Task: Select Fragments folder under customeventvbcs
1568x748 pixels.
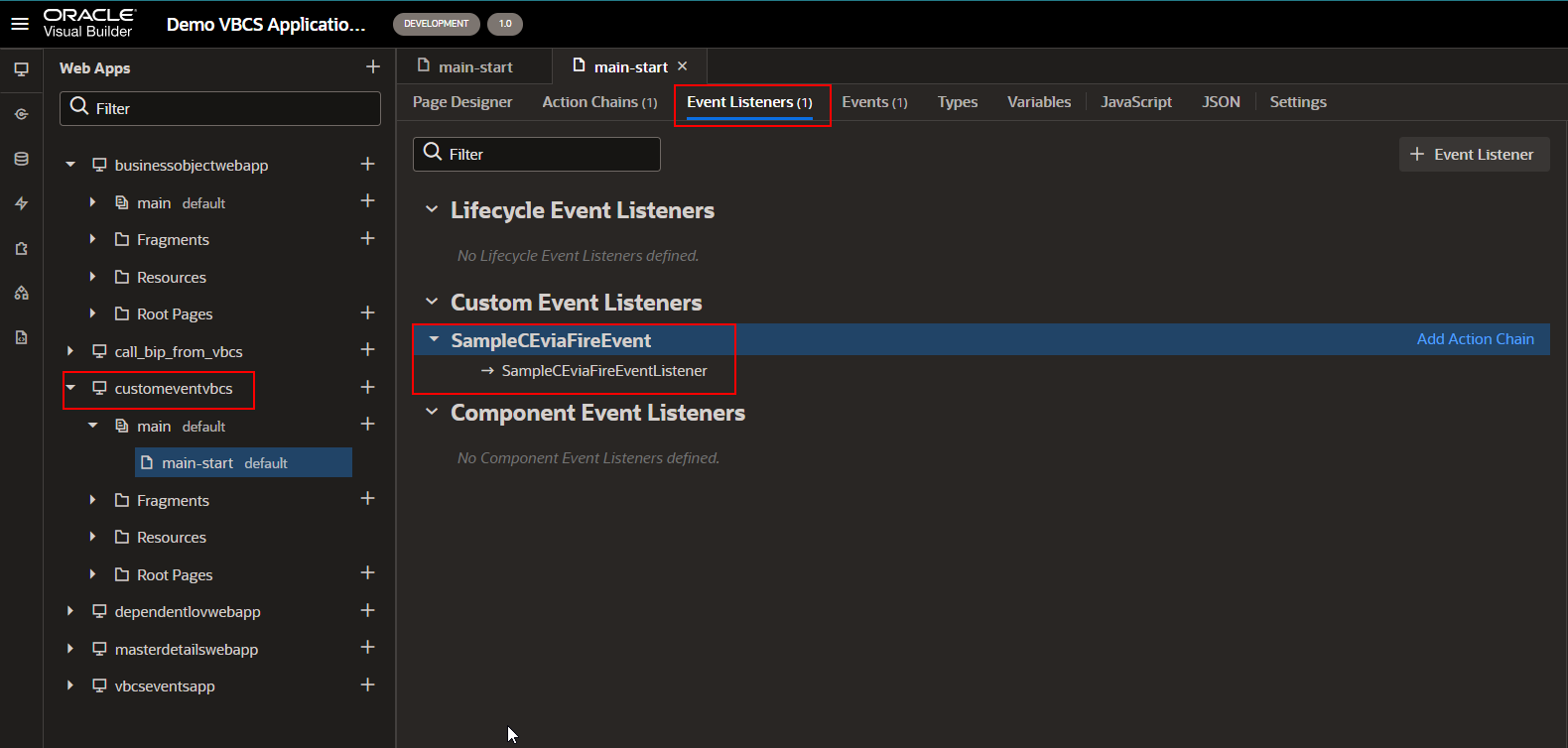Action: [x=173, y=500]
